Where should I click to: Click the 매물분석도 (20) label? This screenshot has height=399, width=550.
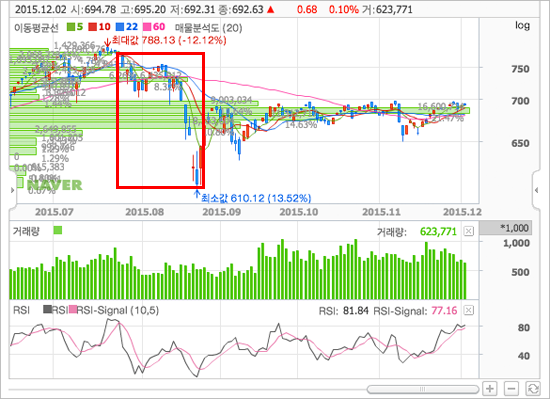pos(209,27)
